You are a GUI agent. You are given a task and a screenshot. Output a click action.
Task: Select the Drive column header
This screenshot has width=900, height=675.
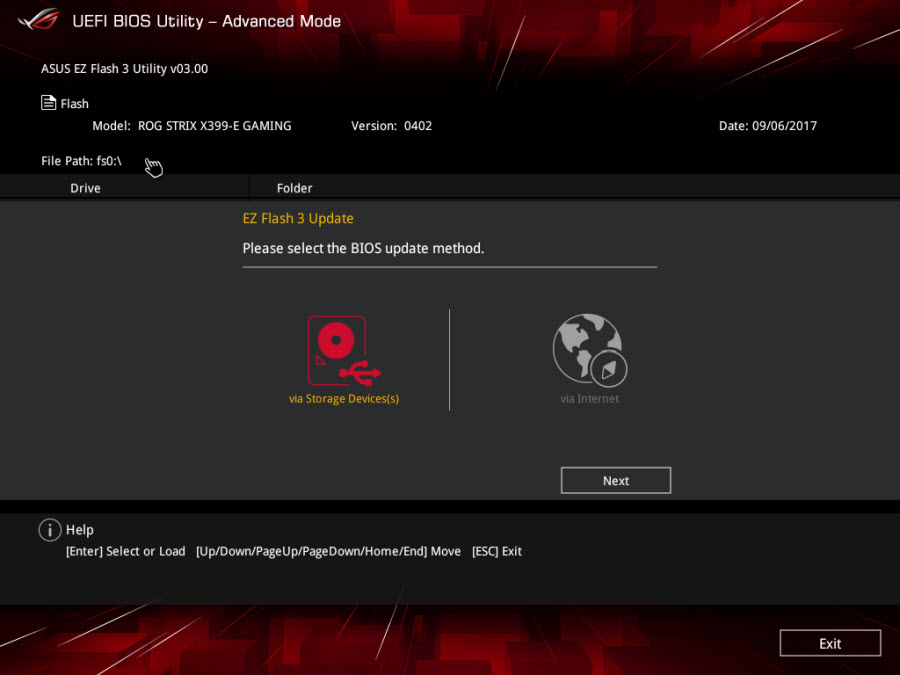pyautogui.click(x=86, y=188)
